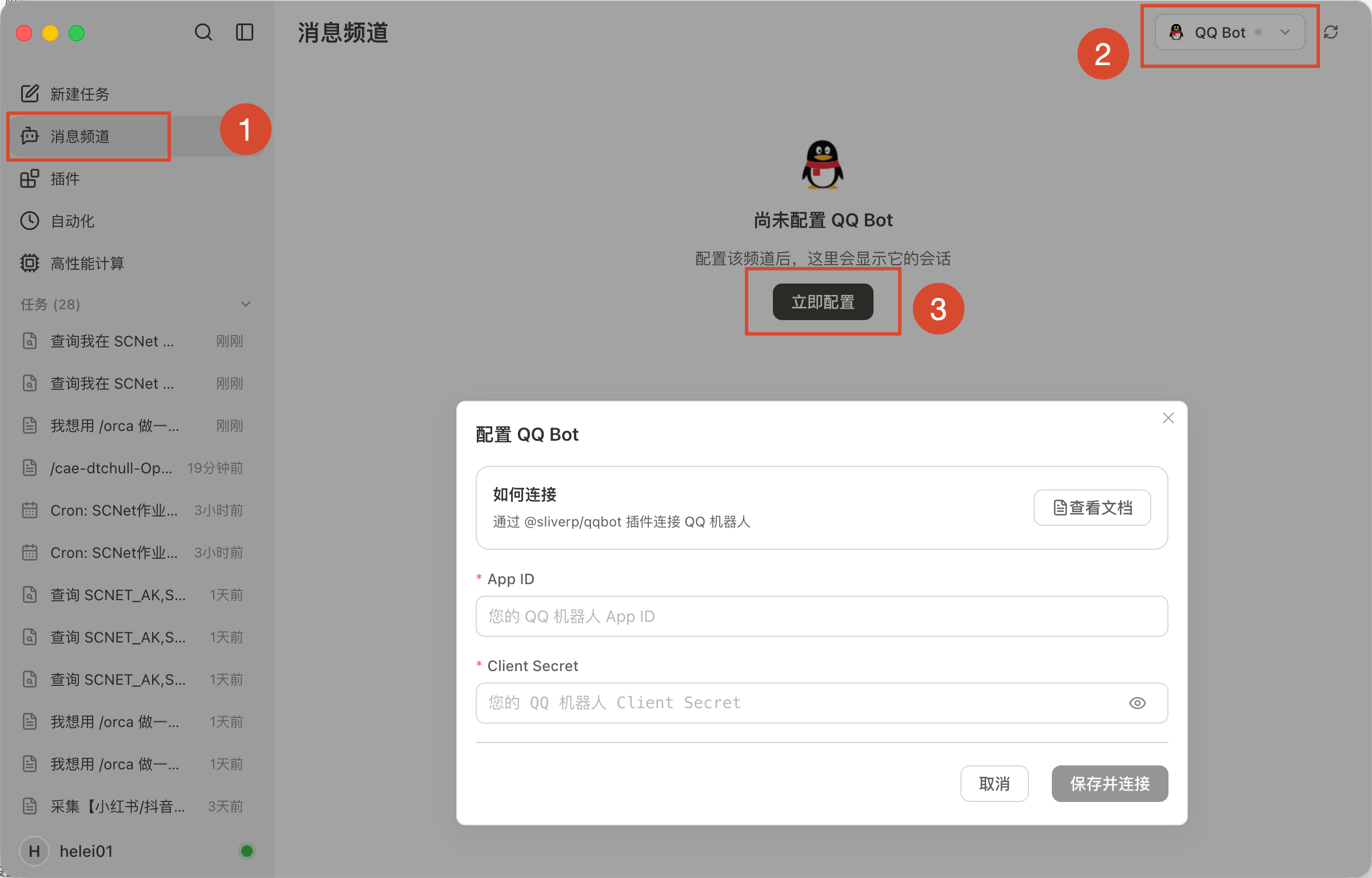The image size is (1372, 878).
Task: Open 新建任务 in the sidebar
Action: 137,94
